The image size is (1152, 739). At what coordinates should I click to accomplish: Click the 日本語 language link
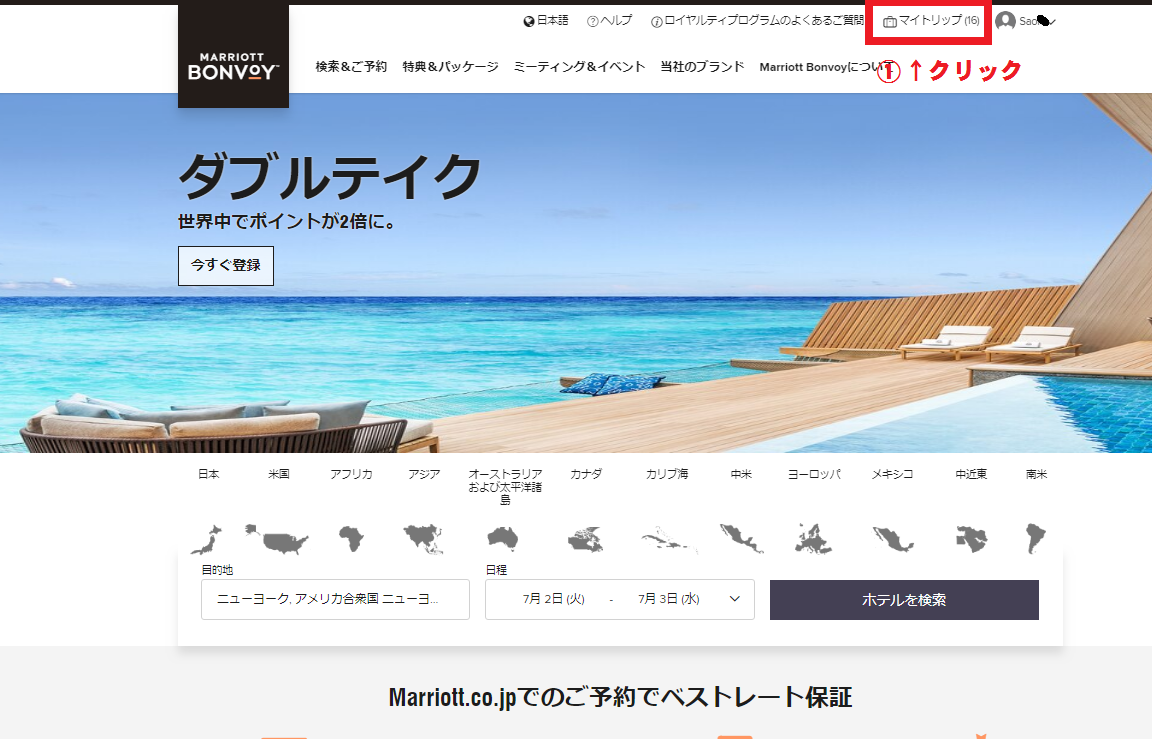(552, 21)
